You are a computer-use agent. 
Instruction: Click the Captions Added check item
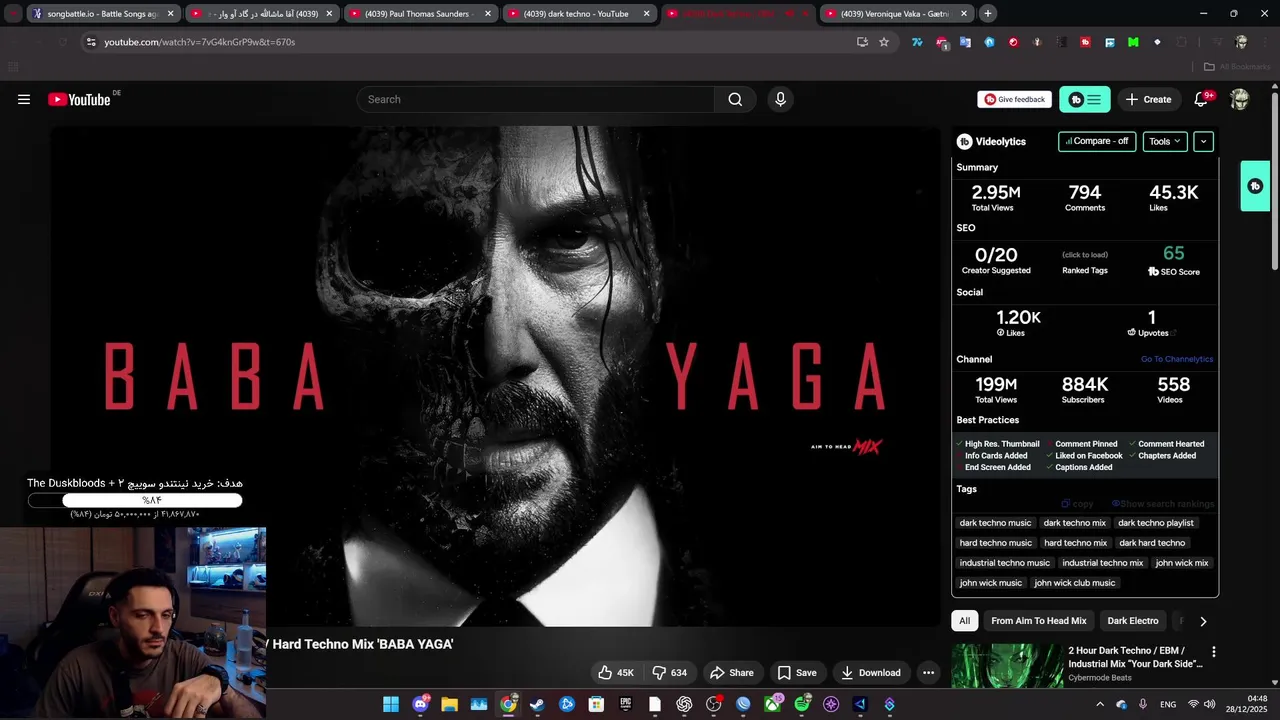1080,467
